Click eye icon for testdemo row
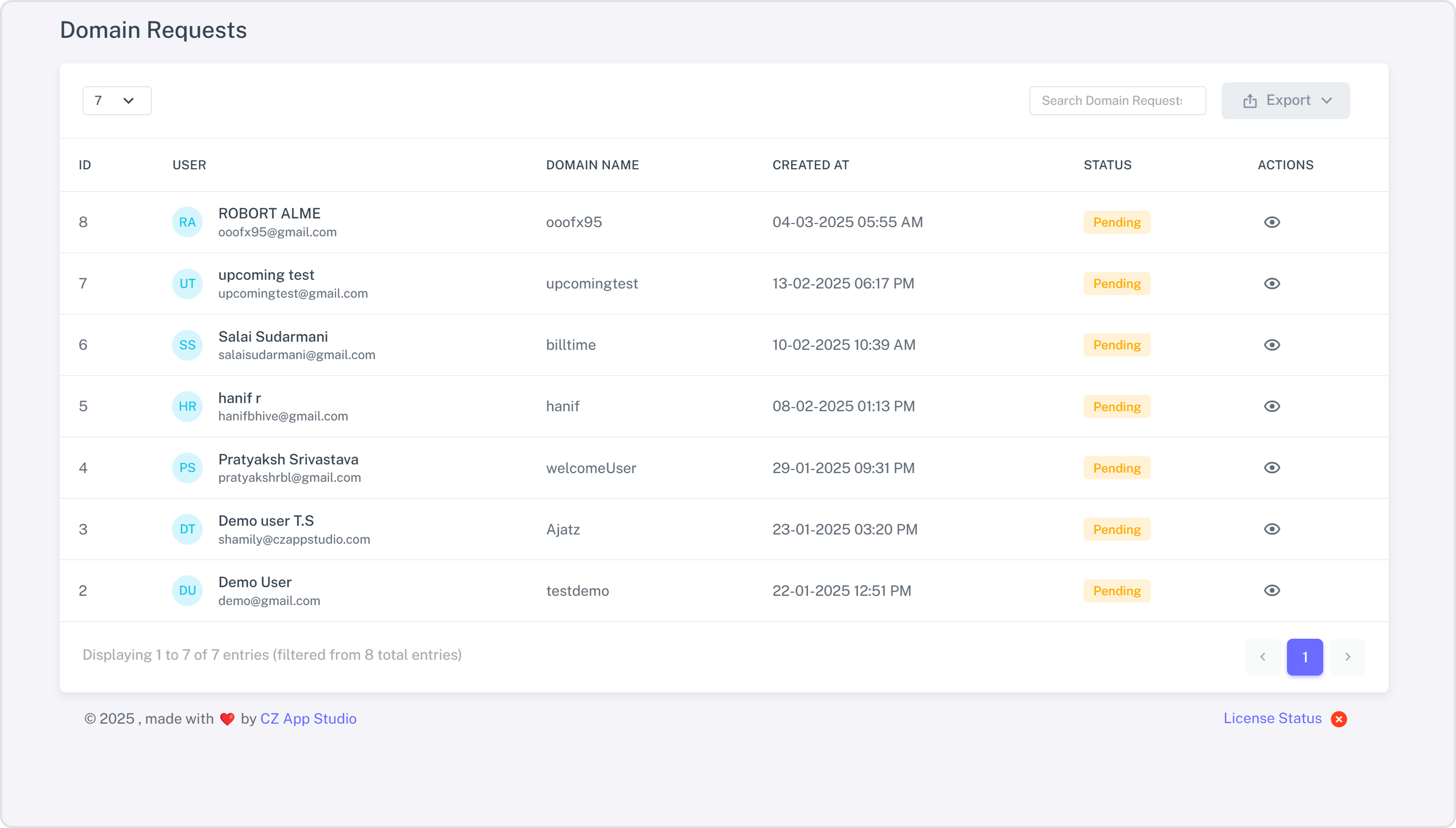The width and height of the screenshot is (1456, 828). pos(1272,591)
